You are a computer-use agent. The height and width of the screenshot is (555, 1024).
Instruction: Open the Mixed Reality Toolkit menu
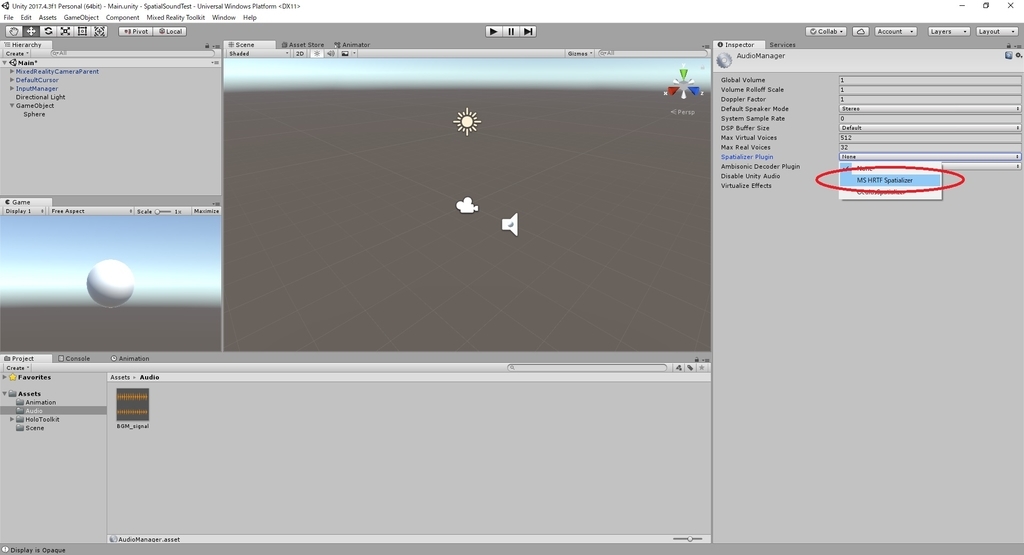pos(176,18)
